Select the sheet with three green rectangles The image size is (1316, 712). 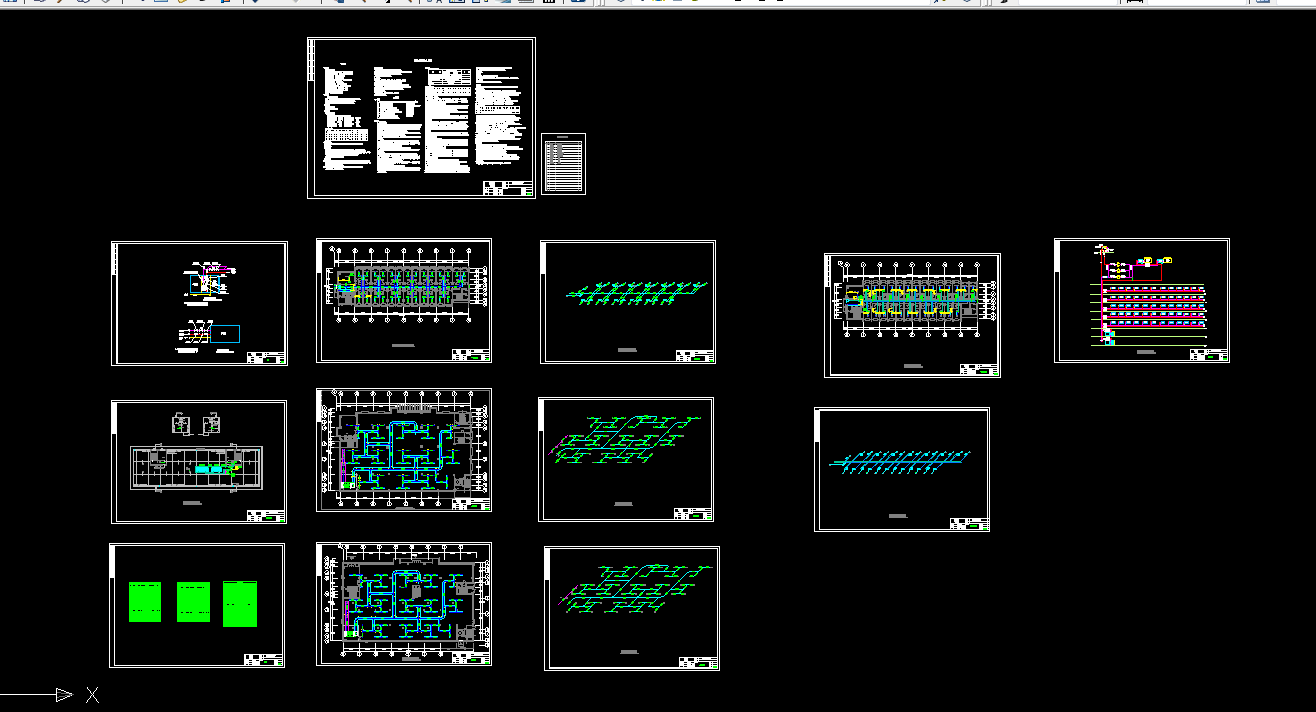(x=197, y=606)
